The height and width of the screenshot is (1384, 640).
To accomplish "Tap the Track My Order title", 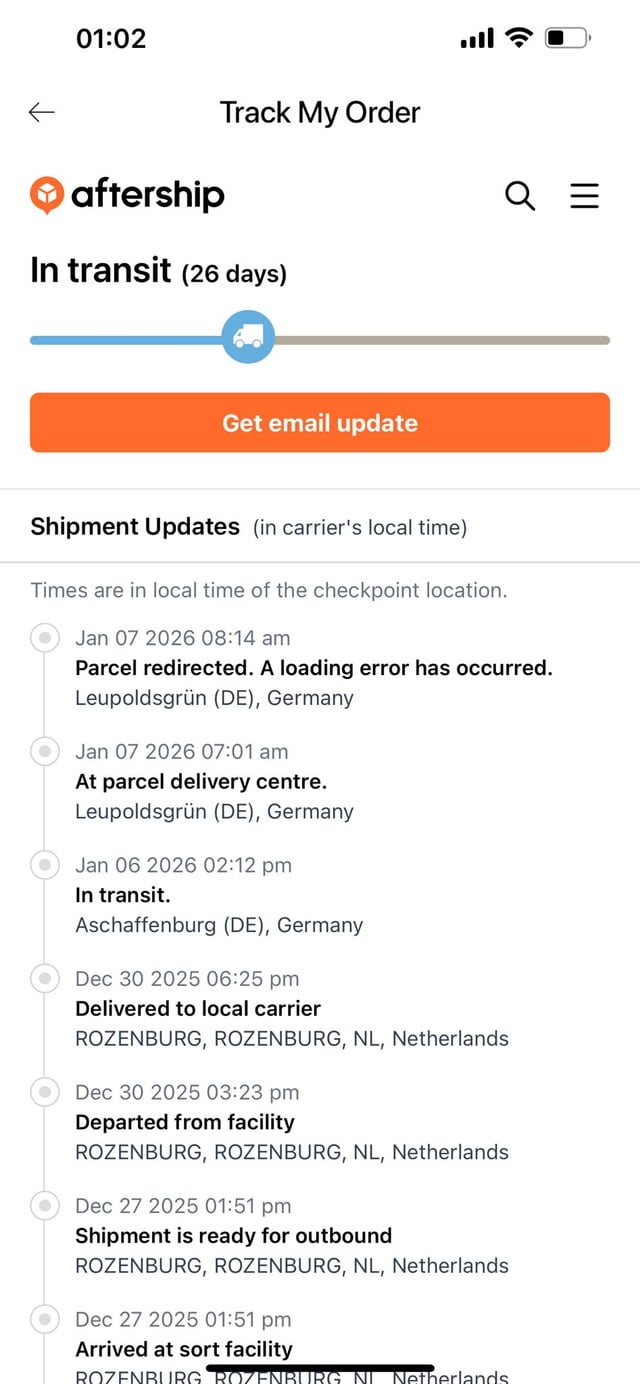I will (320, 113).
